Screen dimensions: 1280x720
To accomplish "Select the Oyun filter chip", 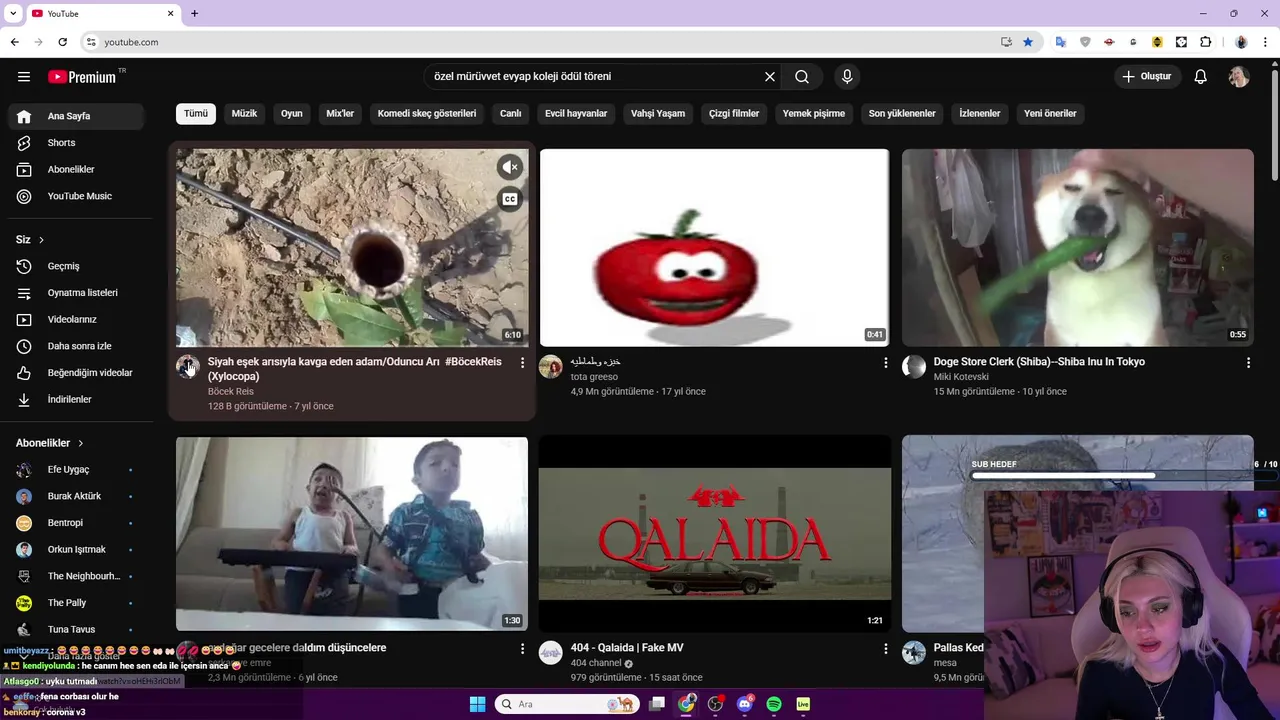I will click(292, 114).
